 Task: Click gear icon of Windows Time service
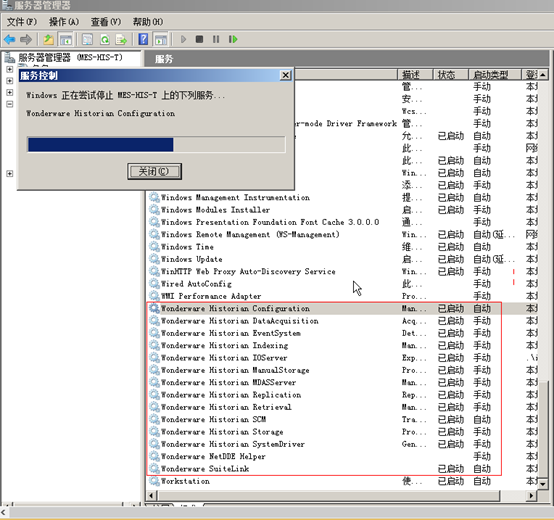pos(154,247)
